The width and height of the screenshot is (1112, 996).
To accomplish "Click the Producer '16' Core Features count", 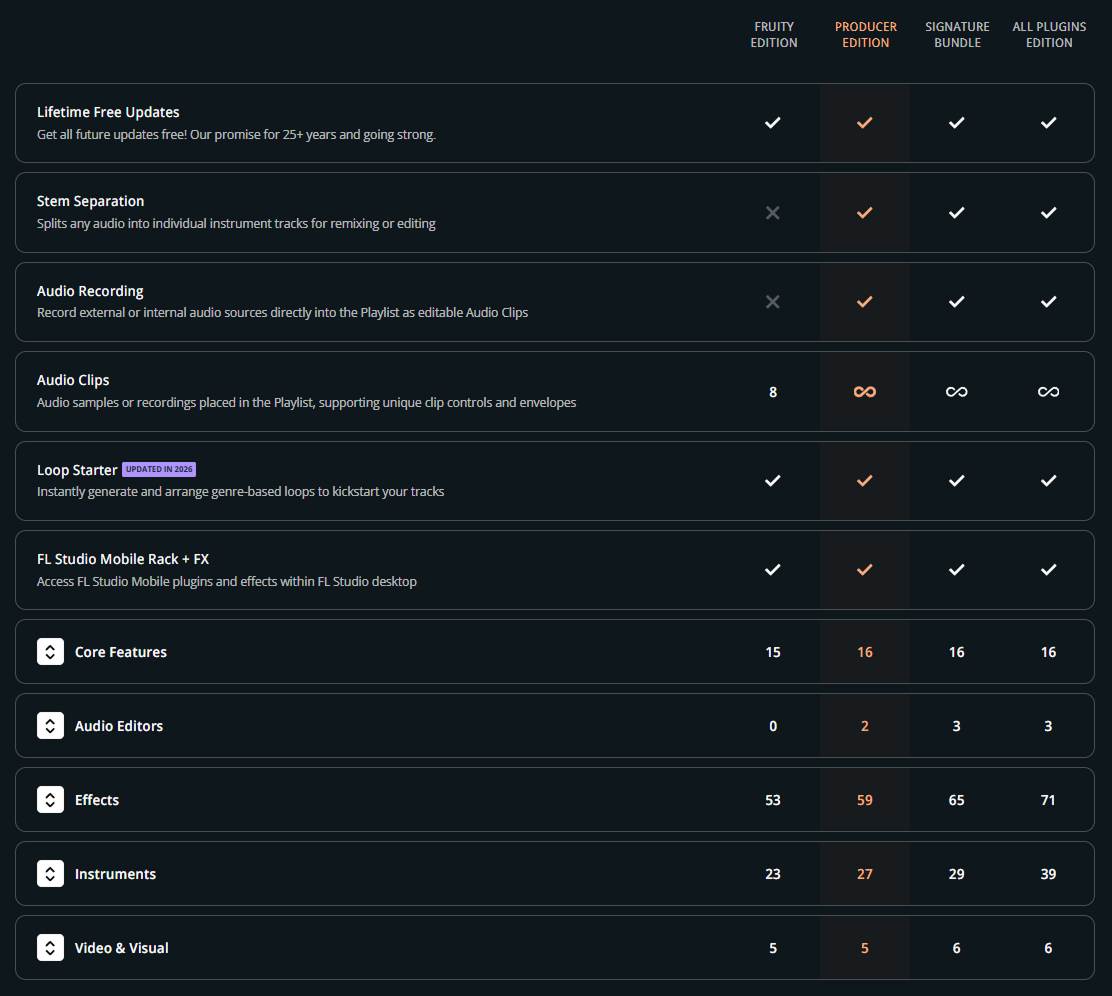I will pos(864,652).
